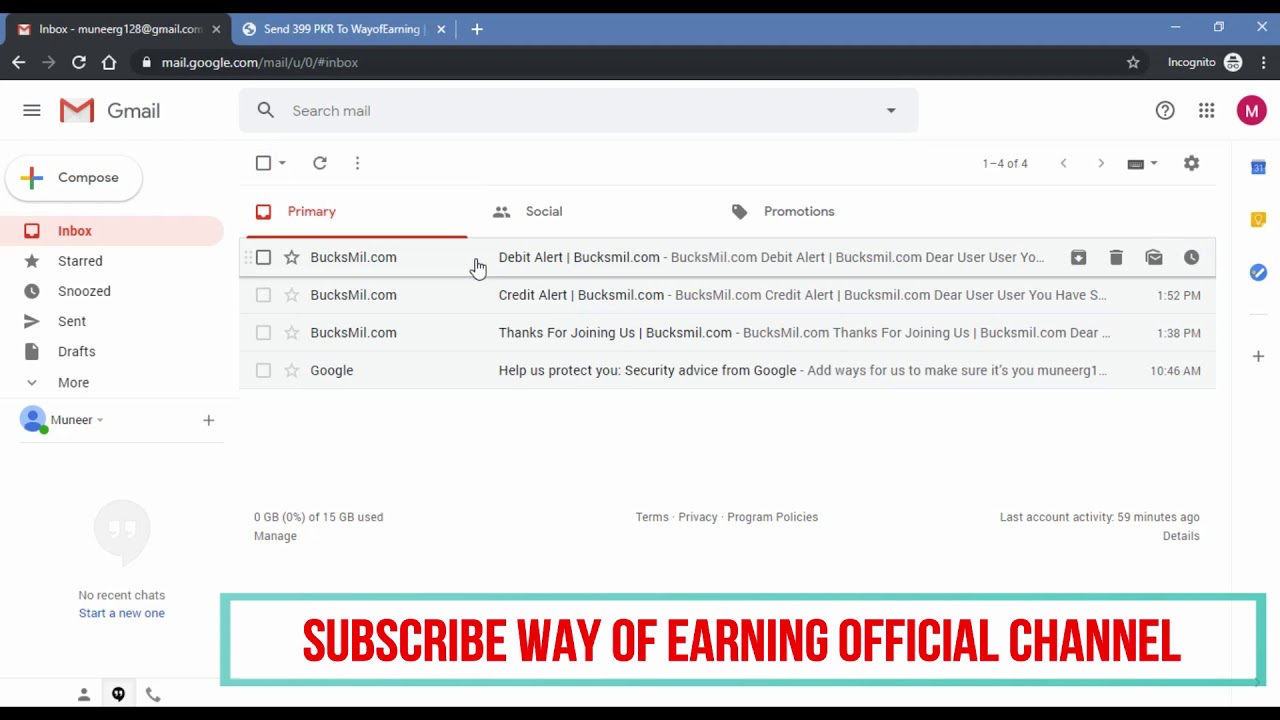1280x720 pixels.
Task: Start a new chat with plus icon beside Muneer
Action: (208, 420)
